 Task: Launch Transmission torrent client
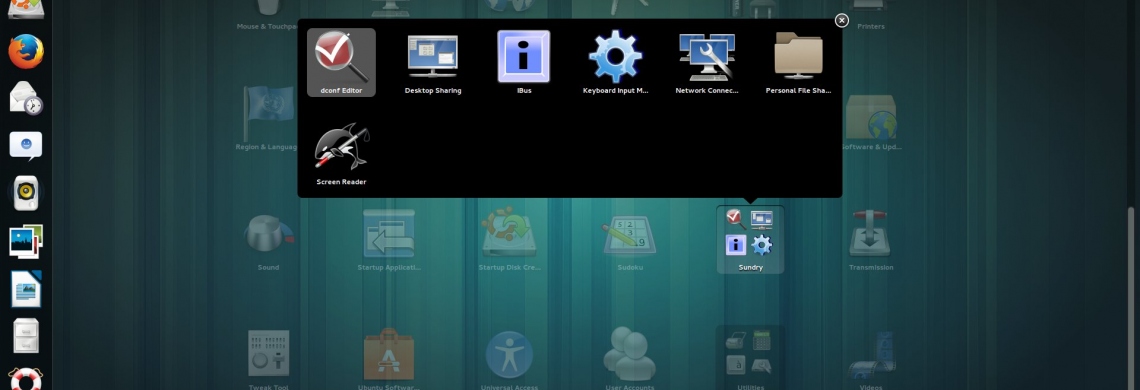[871, 239]
